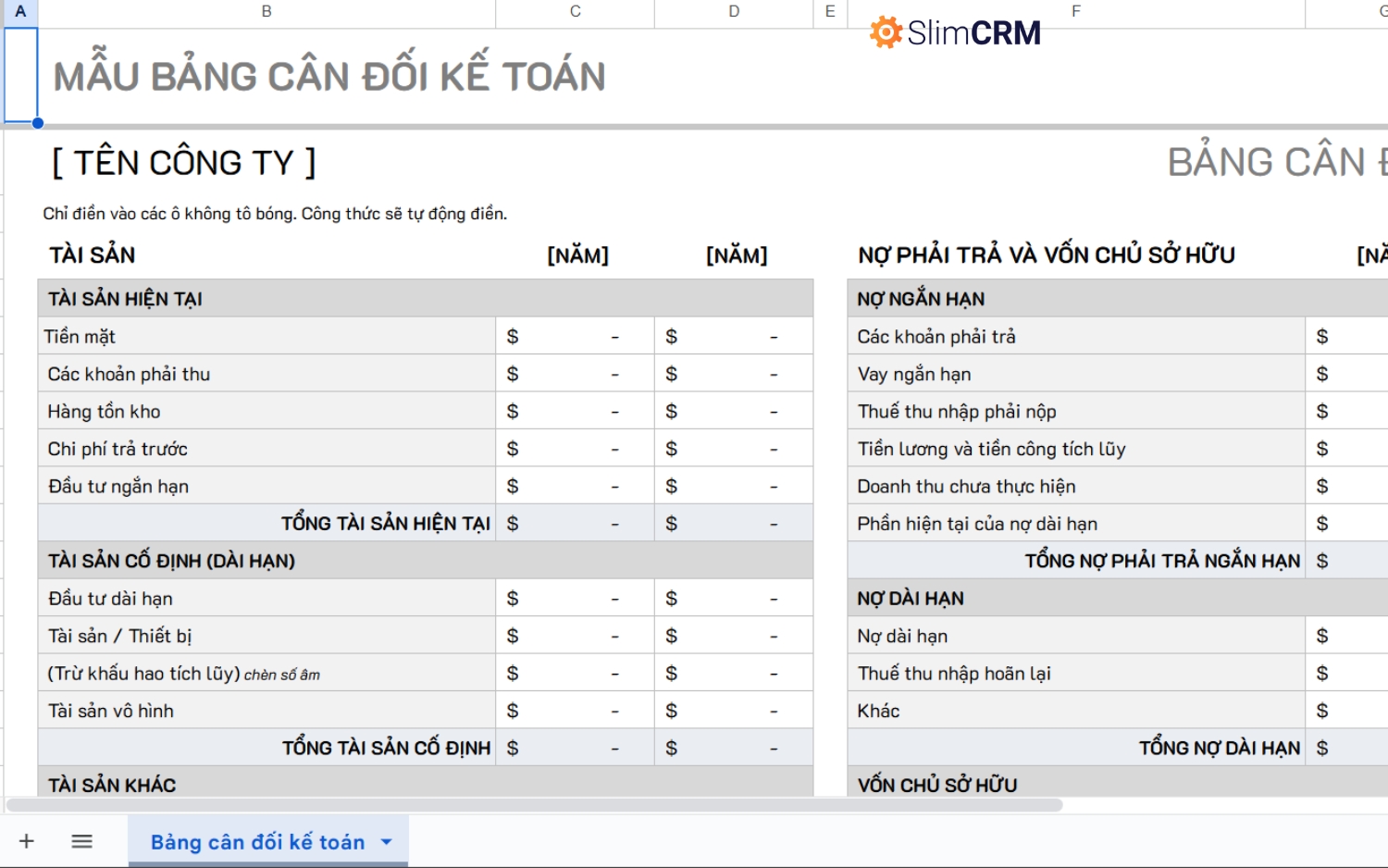This screenshot has width=1388, height=868.
Task: Select column B header
Action: point(266,12)
